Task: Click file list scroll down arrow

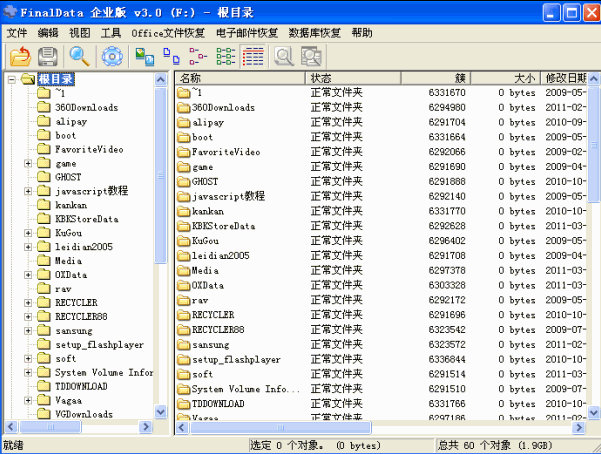Action: tap(594, 413)
